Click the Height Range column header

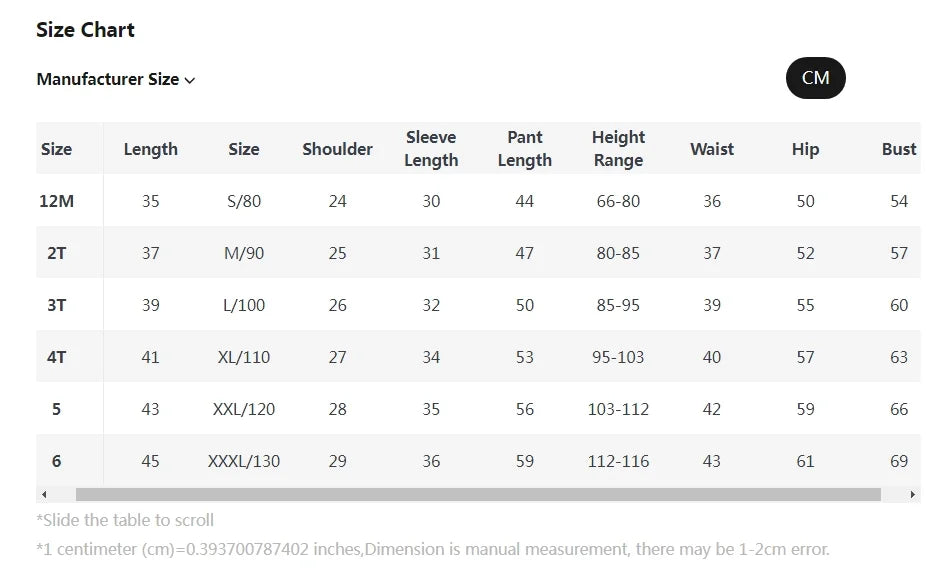tap(618, 149)
